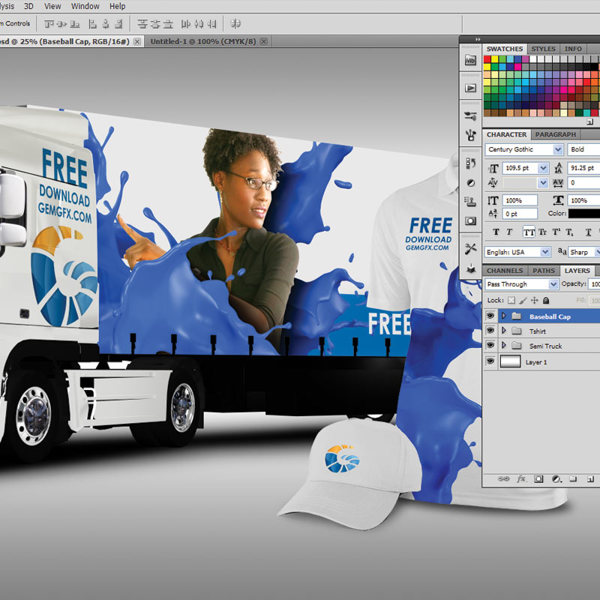Toggle Lock position move icon
This screenshot has width=600, height=600.
pos(535,300)
